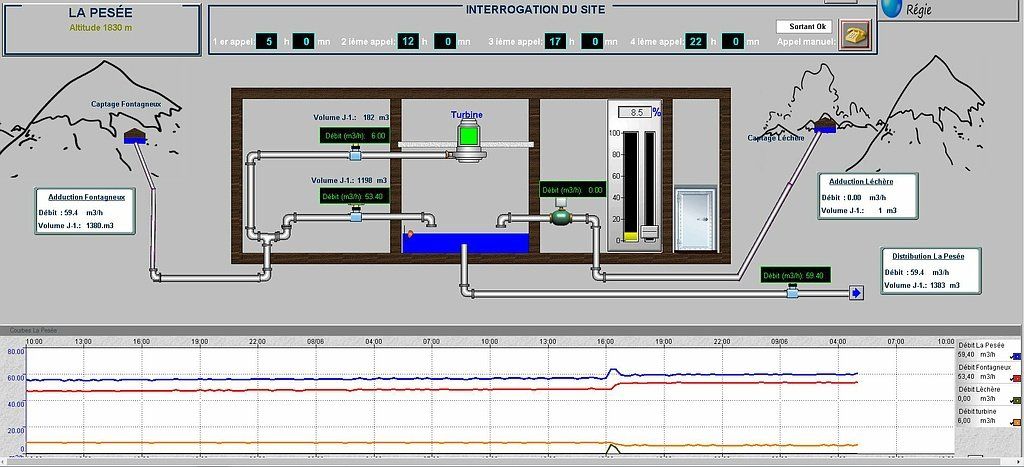Image resolution: width=1024 pixels, height=467 pixels.
Task: Click the turbine line flow meter
Action: (x=355, y=155)
